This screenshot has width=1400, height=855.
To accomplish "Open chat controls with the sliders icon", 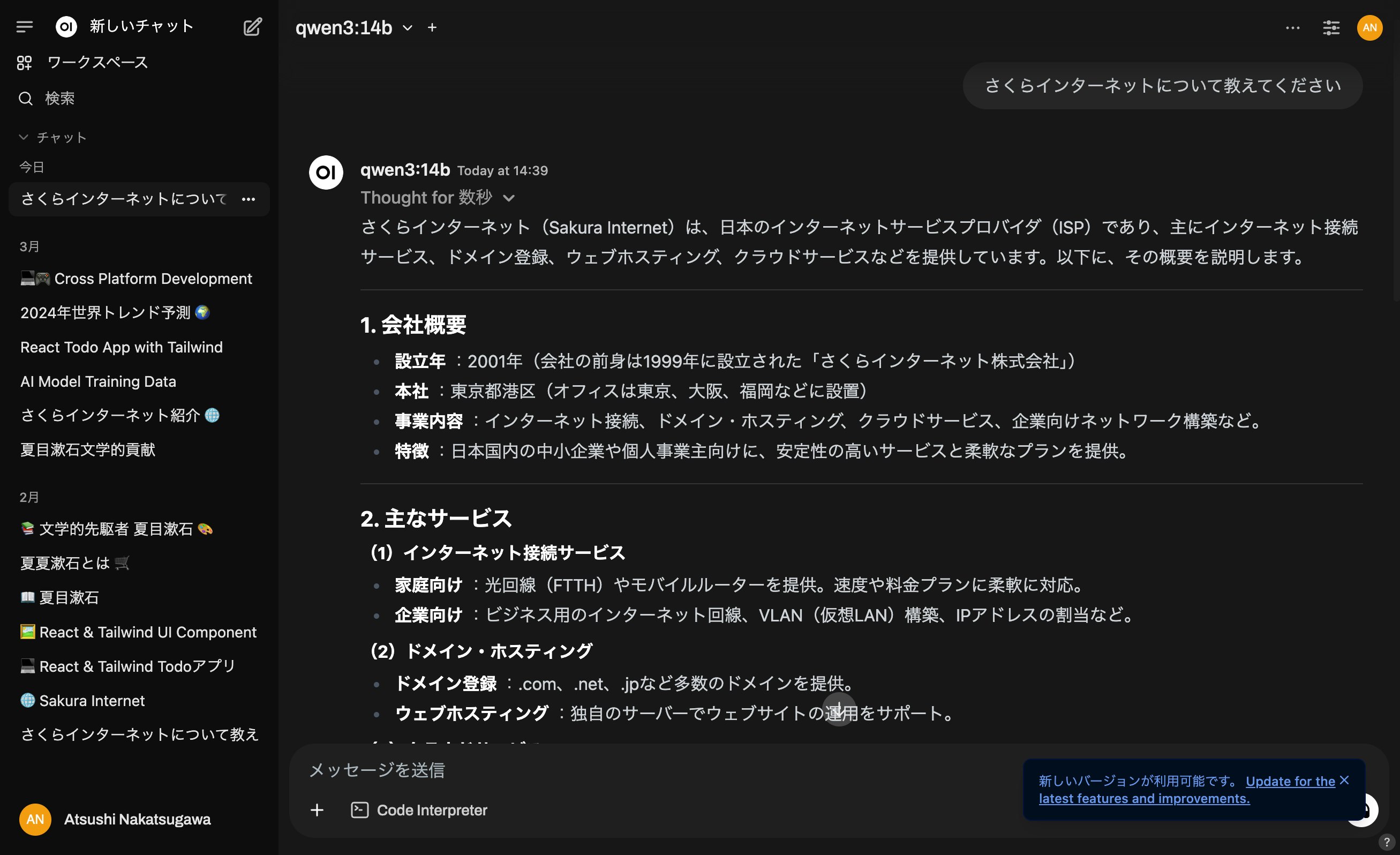I will [1331, 27].
